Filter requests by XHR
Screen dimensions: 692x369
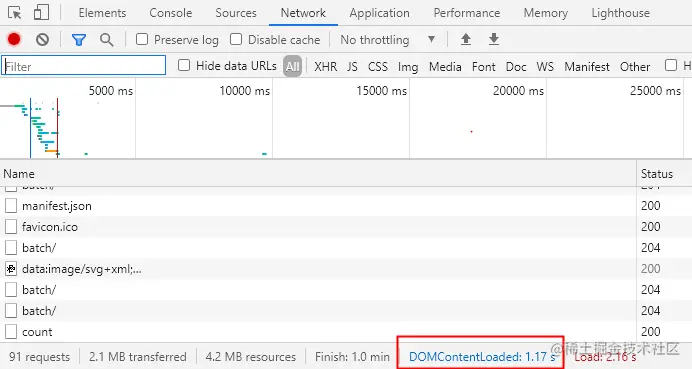326,67
